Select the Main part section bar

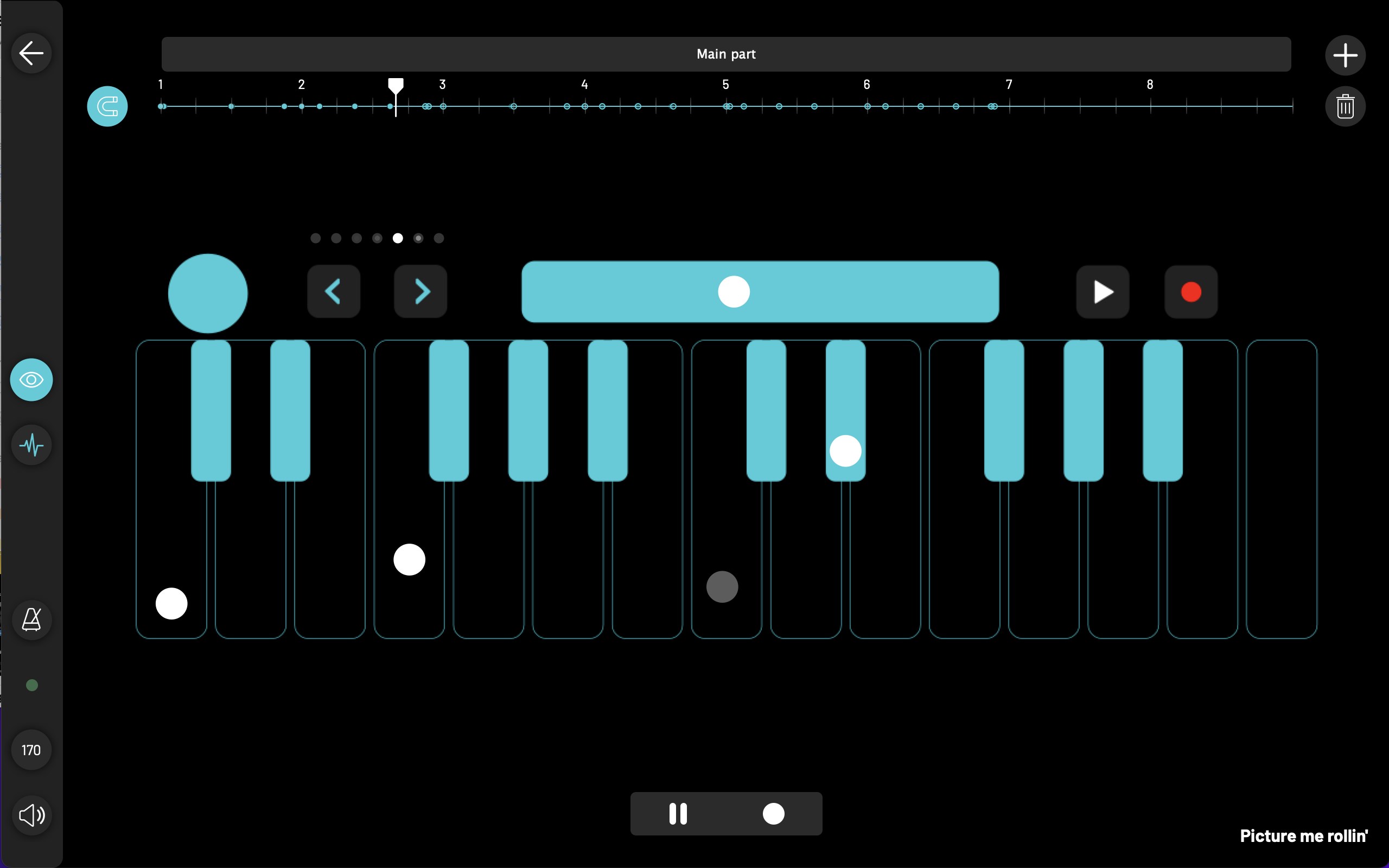click(725, 54)
